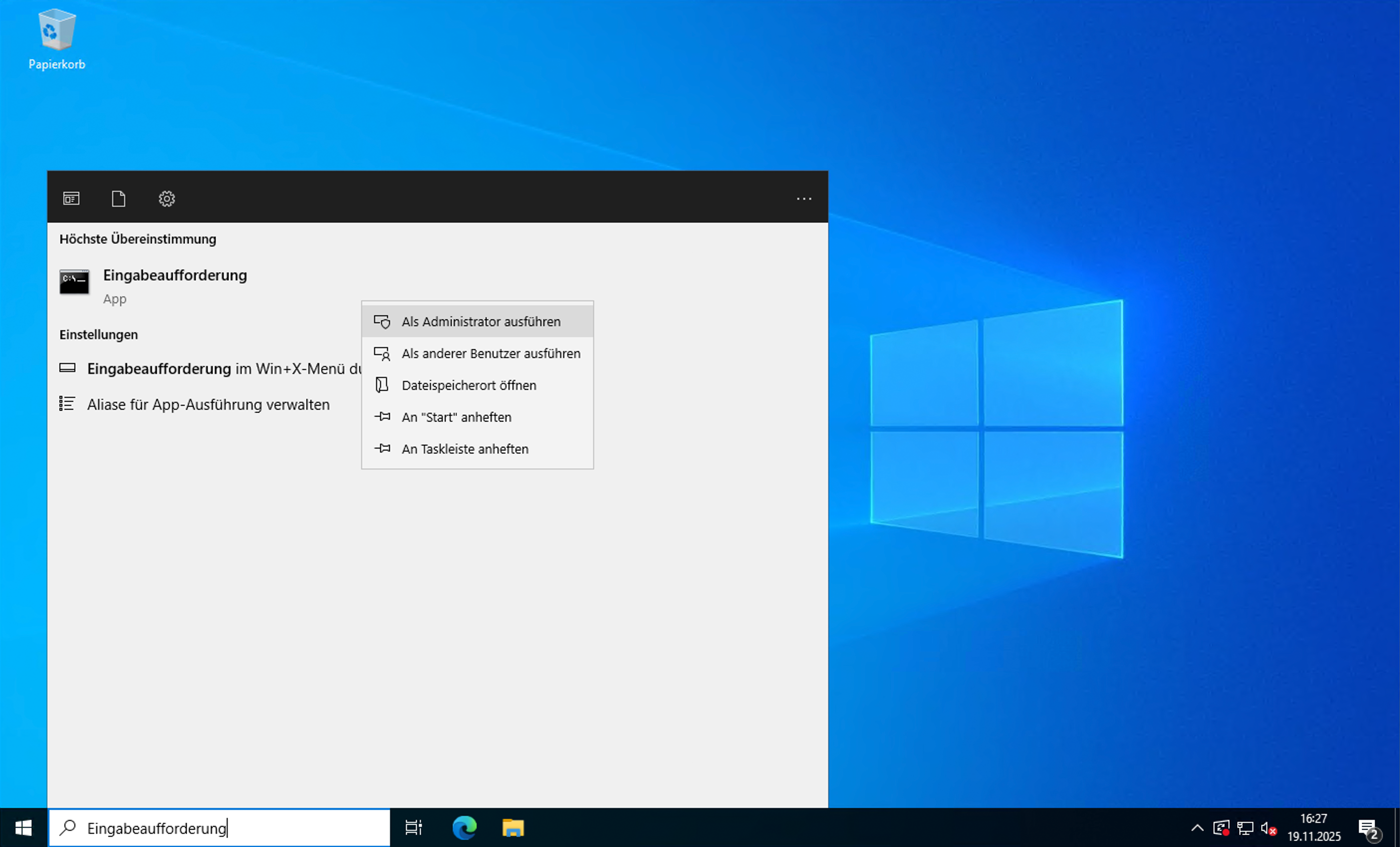The height and width of the screenshot is (847, 1400).
Task: Open the three-dots more options menu
Action: pos(803,199)
